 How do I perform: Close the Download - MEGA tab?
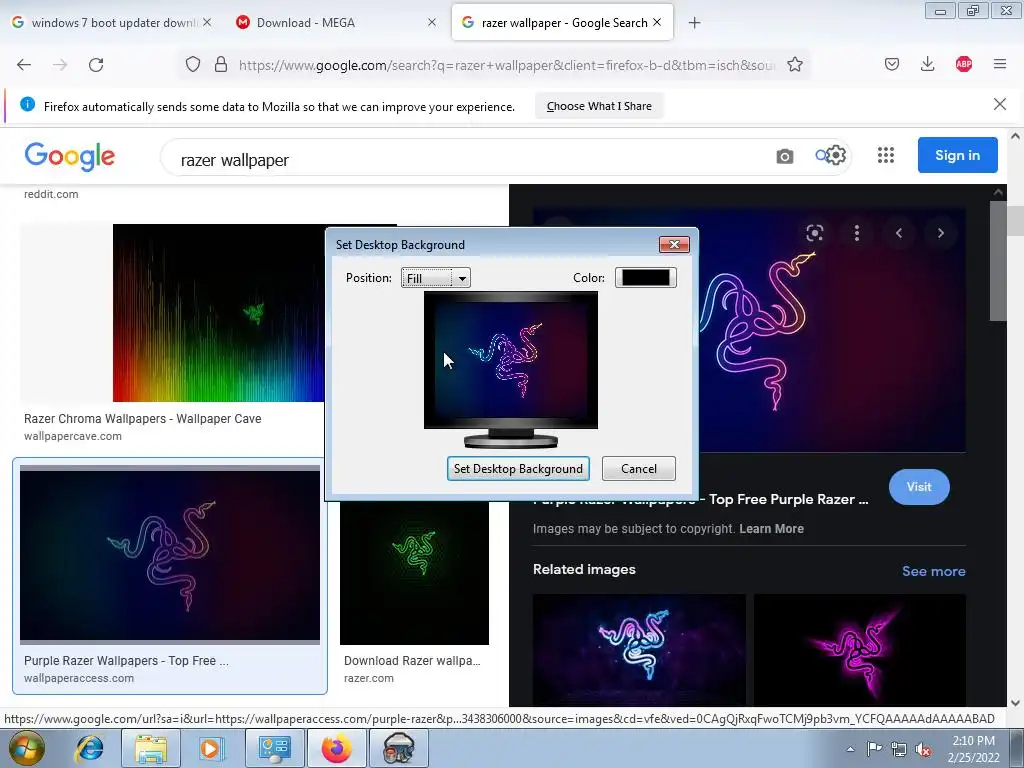(x=432, y=22)
